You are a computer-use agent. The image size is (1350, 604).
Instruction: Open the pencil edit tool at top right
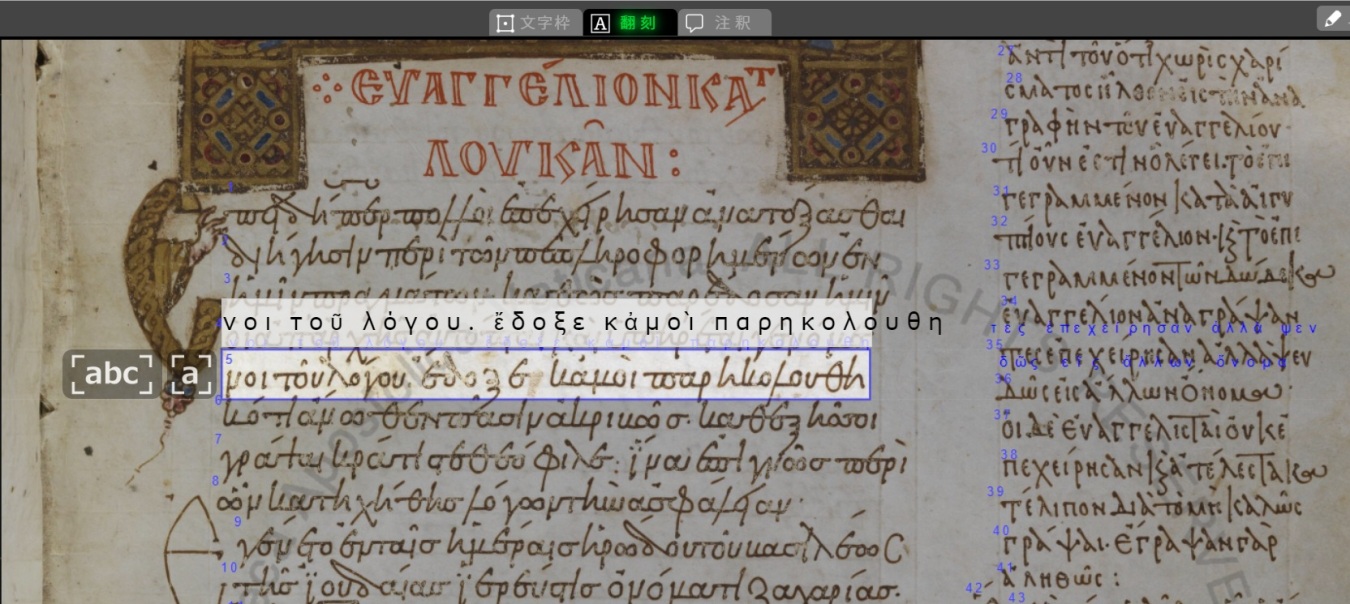coord(1333,17)
